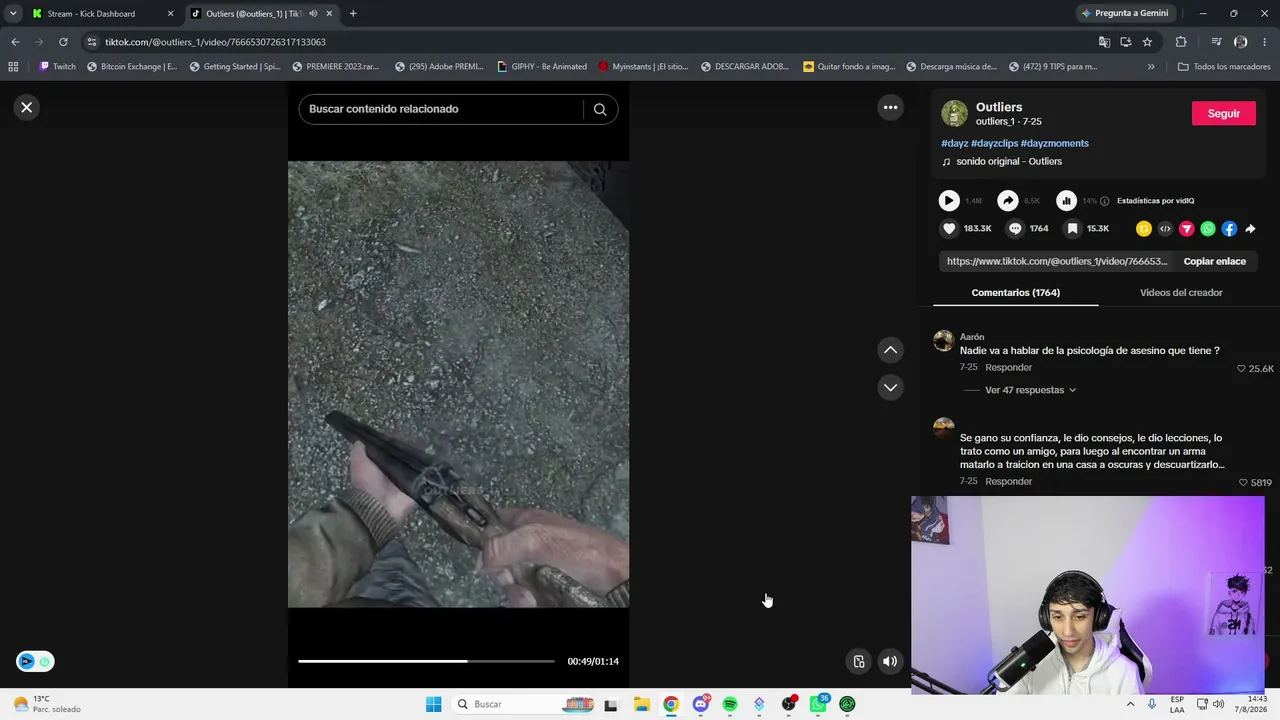Open the Chrome apps grid icon
The image size is (1280, 720).
[x=13, y=67]
